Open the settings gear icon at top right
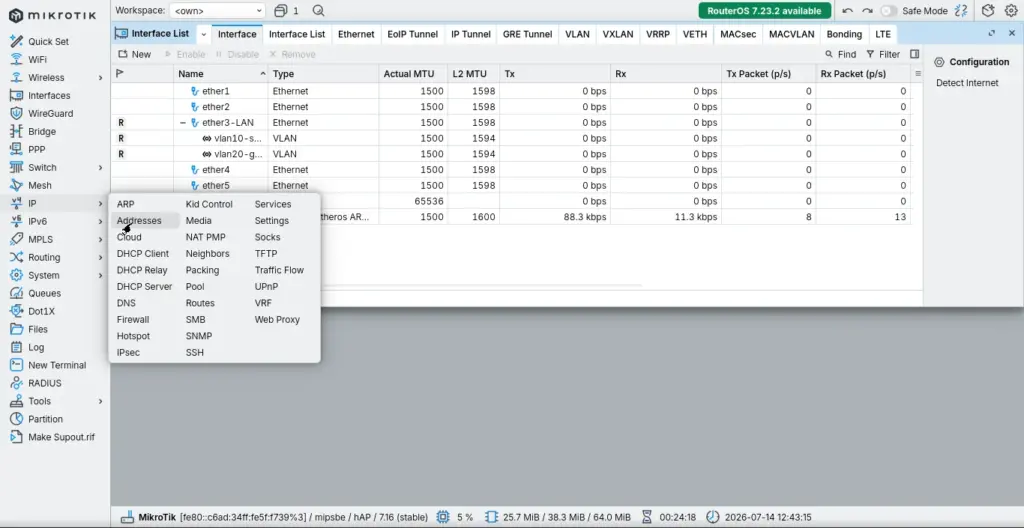Viewport: 1024px width, 528px height. click(1010, 10)
